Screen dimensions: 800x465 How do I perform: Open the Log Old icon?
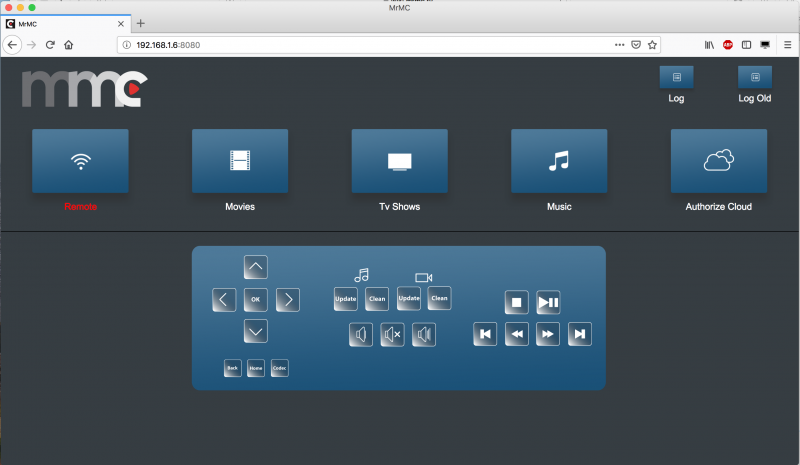point(754,77)
